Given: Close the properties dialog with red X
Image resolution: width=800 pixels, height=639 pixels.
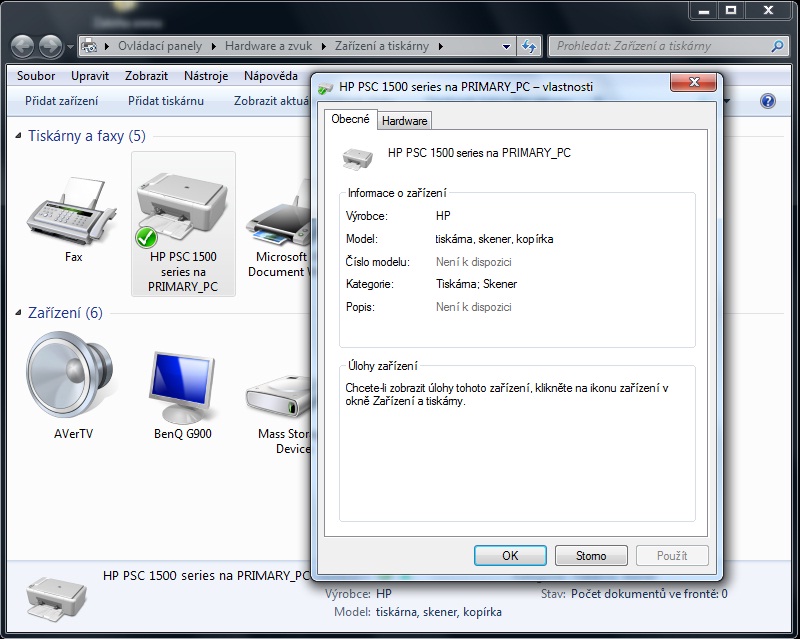Looking at the screenshot, I should point(693,82).
